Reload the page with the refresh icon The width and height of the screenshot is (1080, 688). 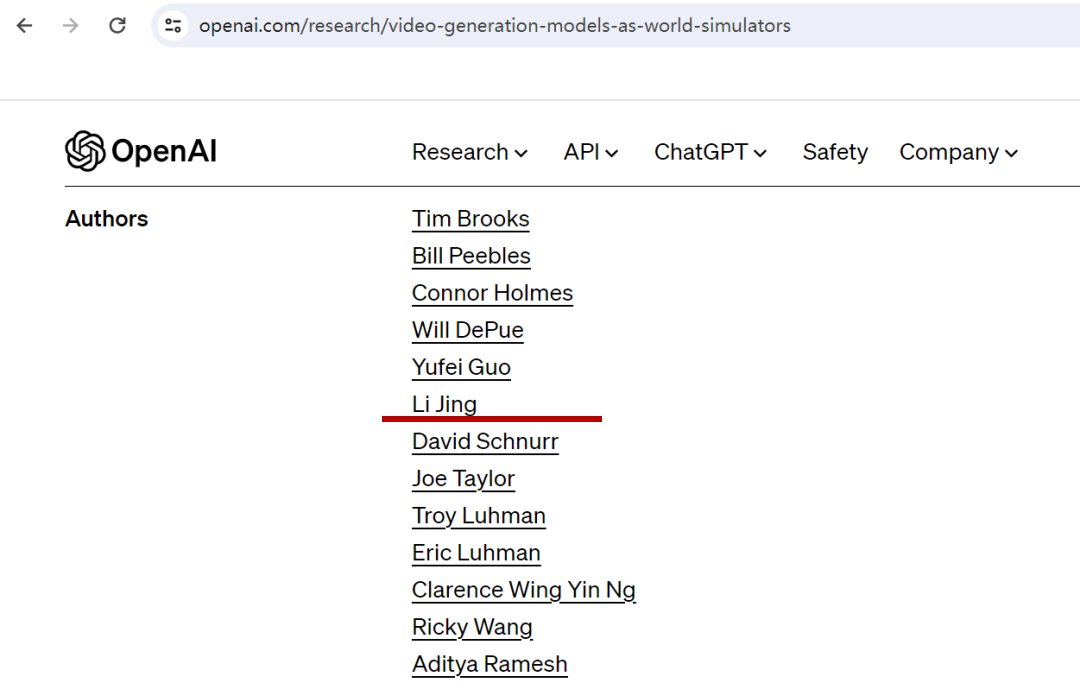117,26
